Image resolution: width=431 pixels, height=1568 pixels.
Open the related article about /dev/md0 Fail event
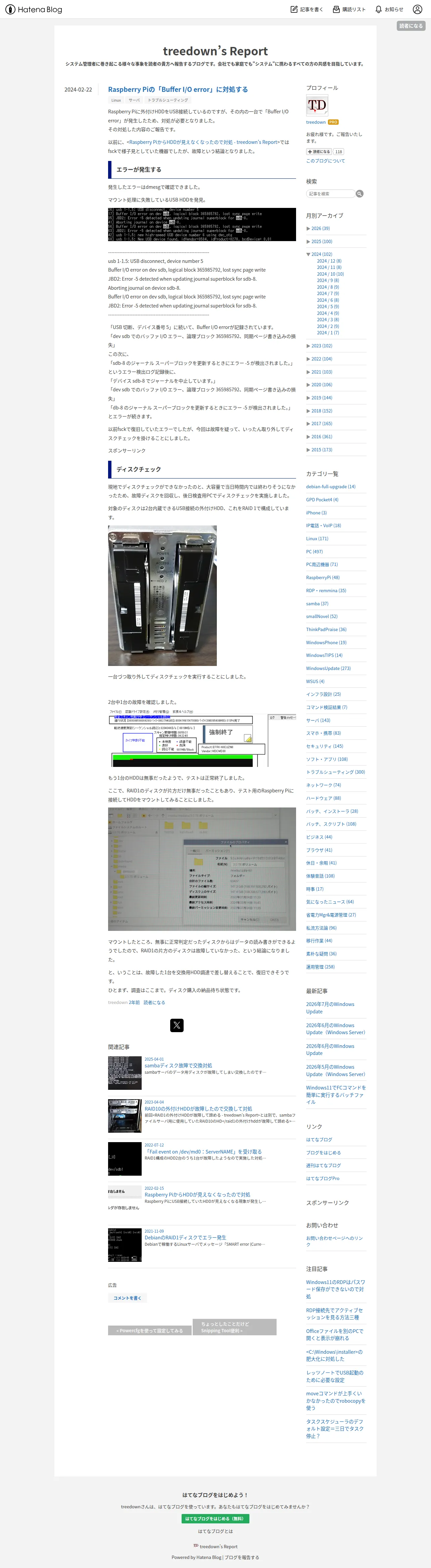point(203,1152)
